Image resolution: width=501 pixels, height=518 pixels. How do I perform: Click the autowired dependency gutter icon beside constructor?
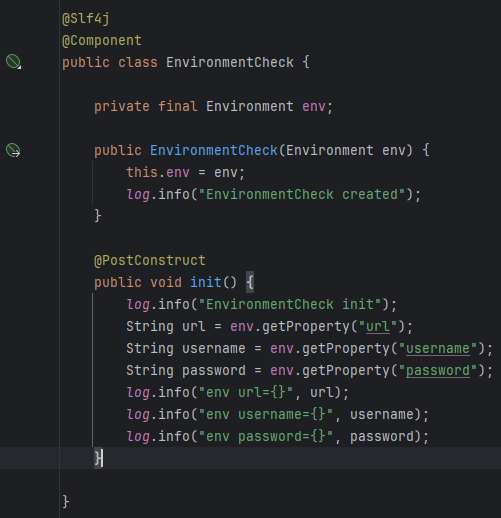[13, 150]
